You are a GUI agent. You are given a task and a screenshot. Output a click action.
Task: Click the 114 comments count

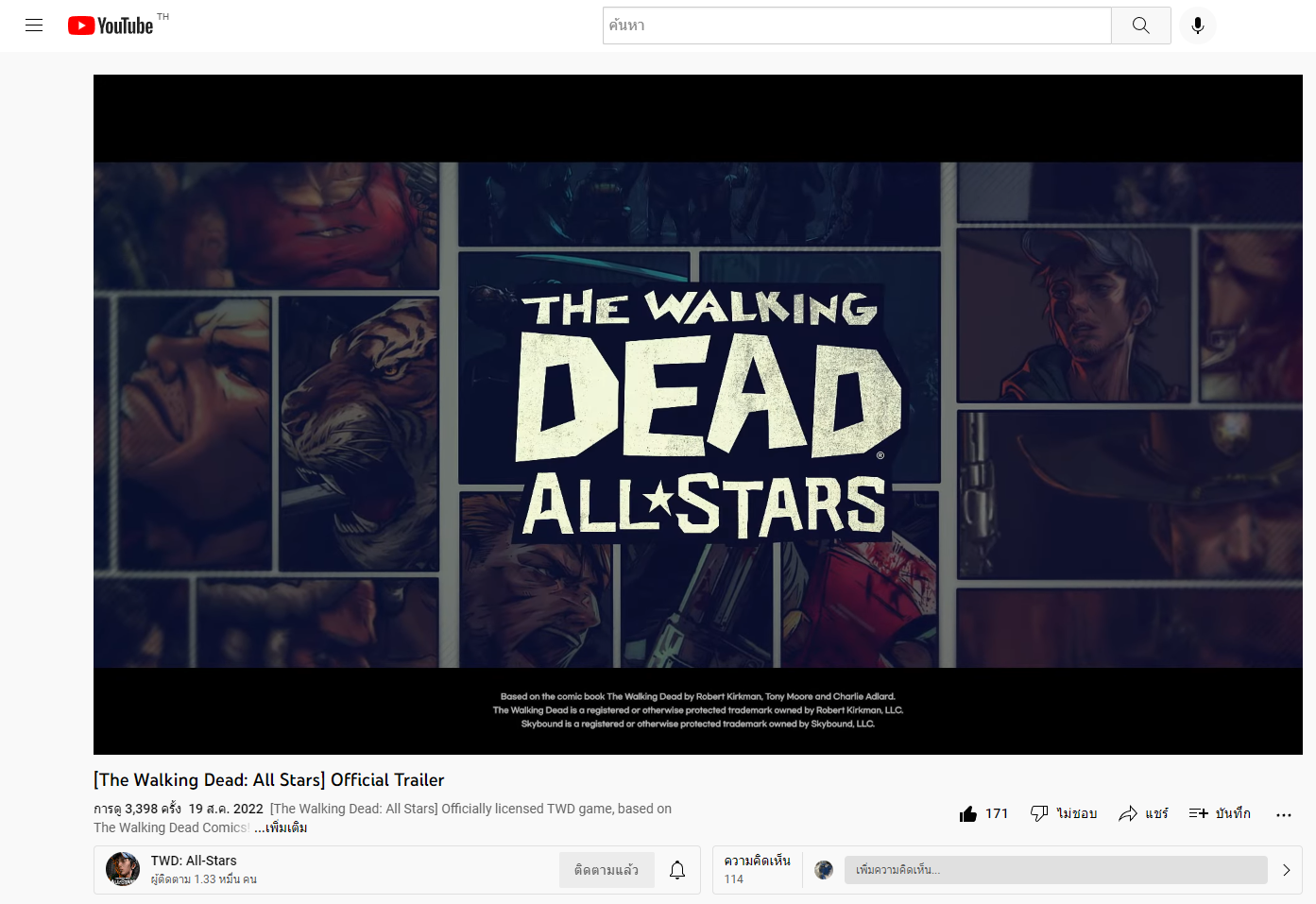coord(734,879)
